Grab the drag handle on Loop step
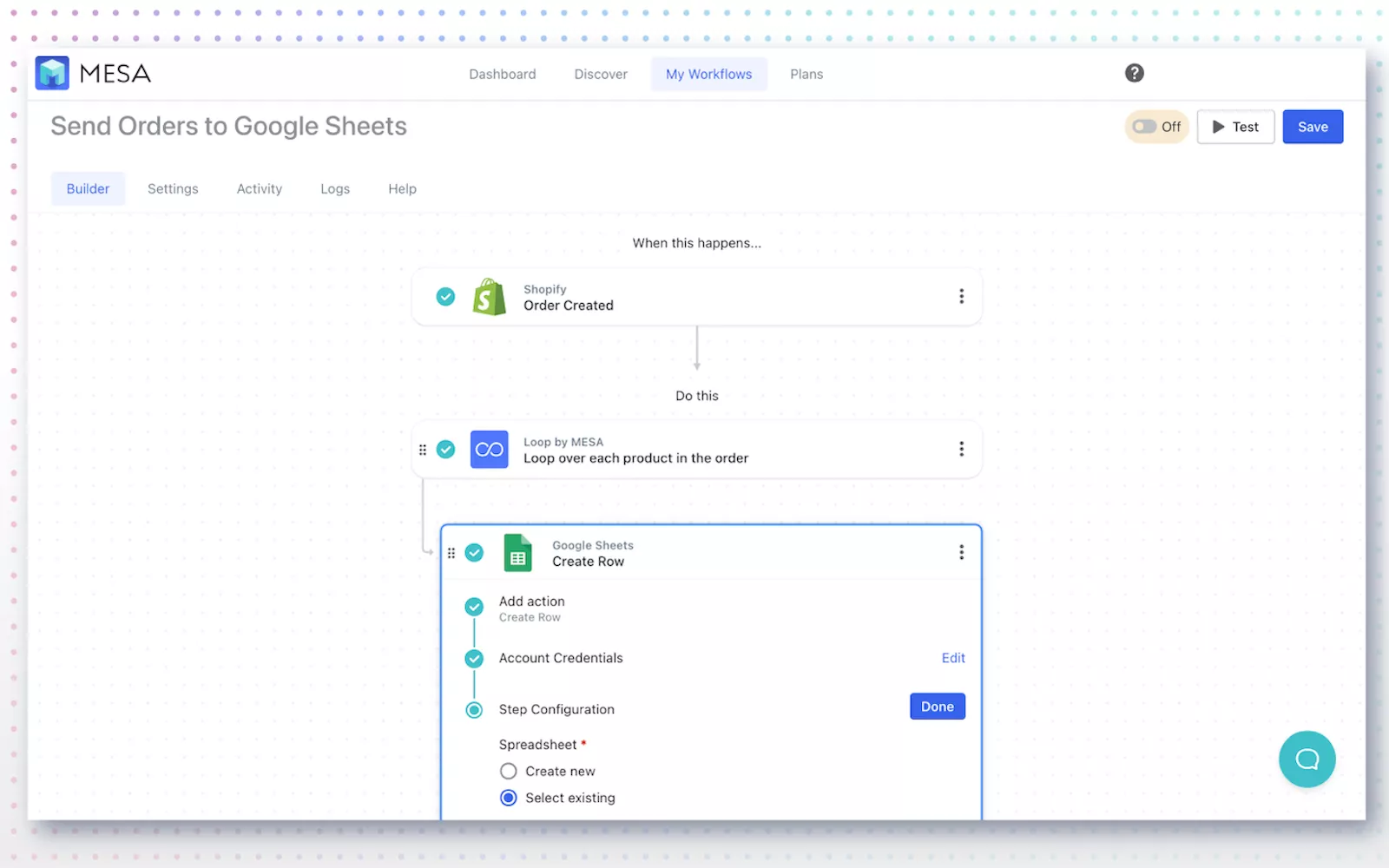Viewport: 1389px width, 868px height. (x=423, y=450)
